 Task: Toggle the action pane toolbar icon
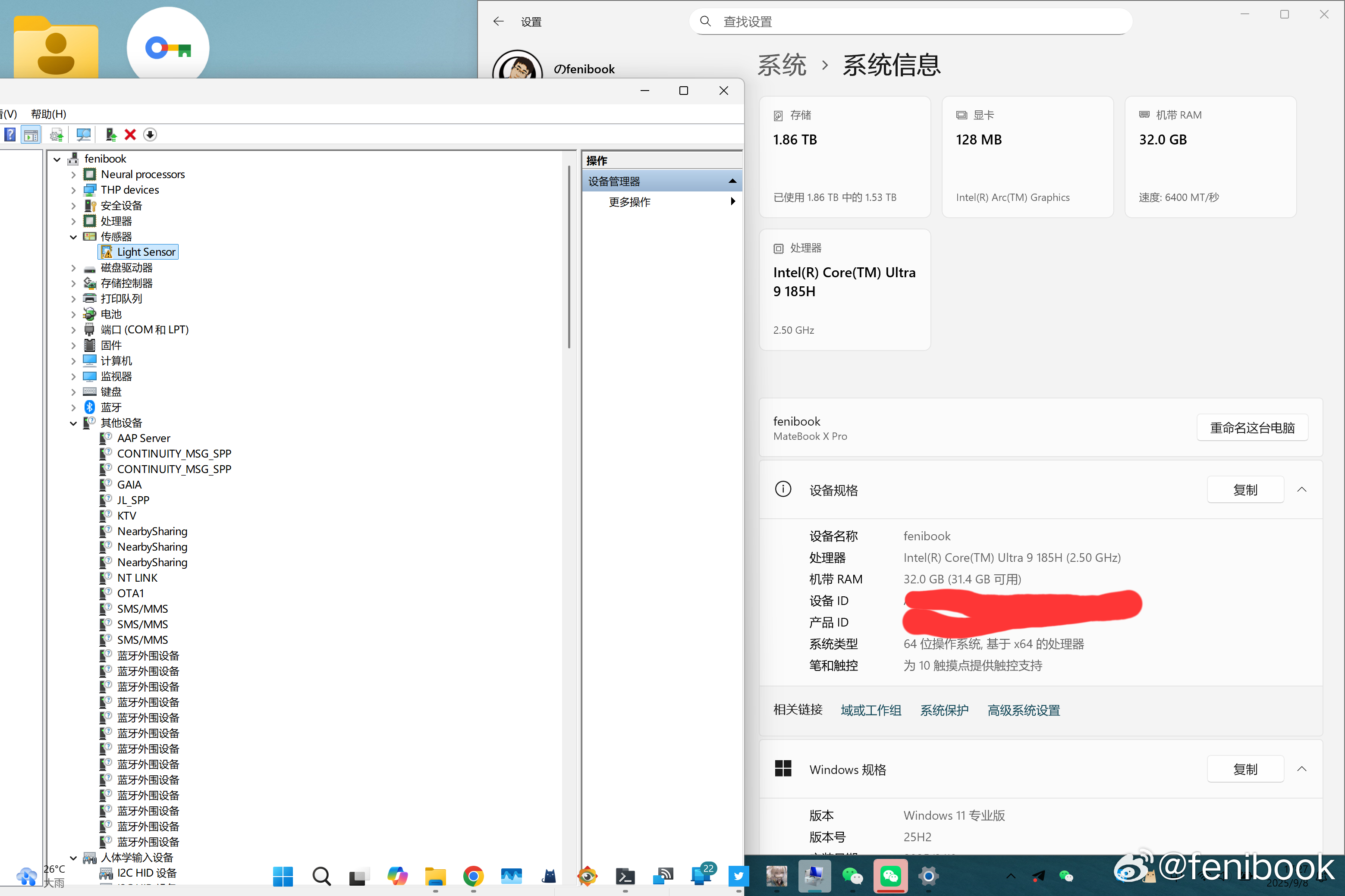pos(31,135)
